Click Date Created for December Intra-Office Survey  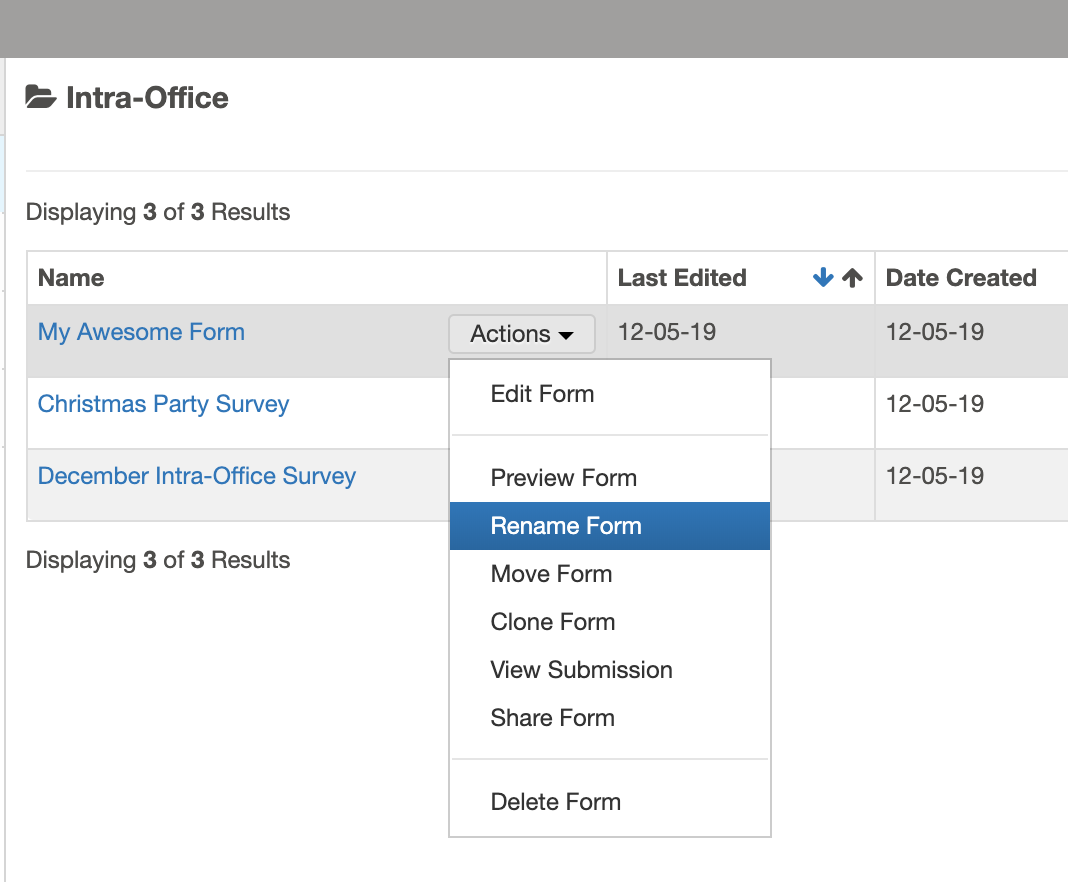934,476
